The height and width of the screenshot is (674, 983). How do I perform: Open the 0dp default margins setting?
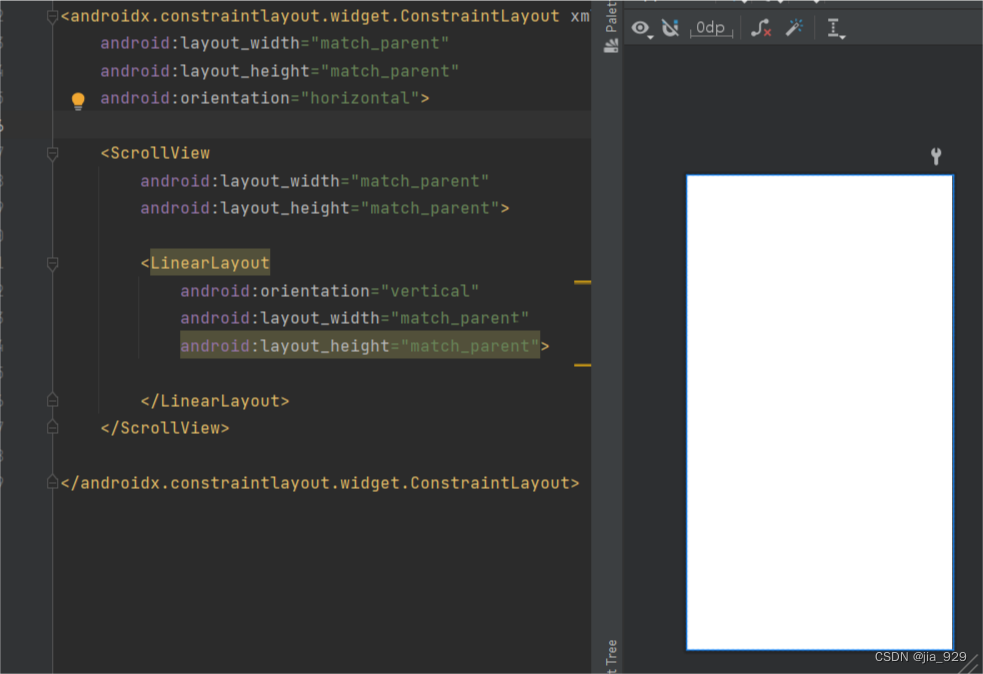tap(711, 28)
